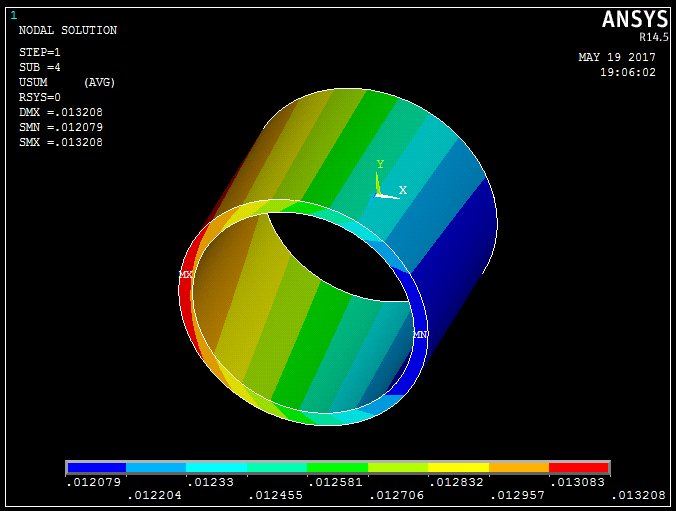Image resolution: width=676 pixels, height=511 pixels.
Task: Click the MX maximum marker on the cylinder
Action: point(186,274)
